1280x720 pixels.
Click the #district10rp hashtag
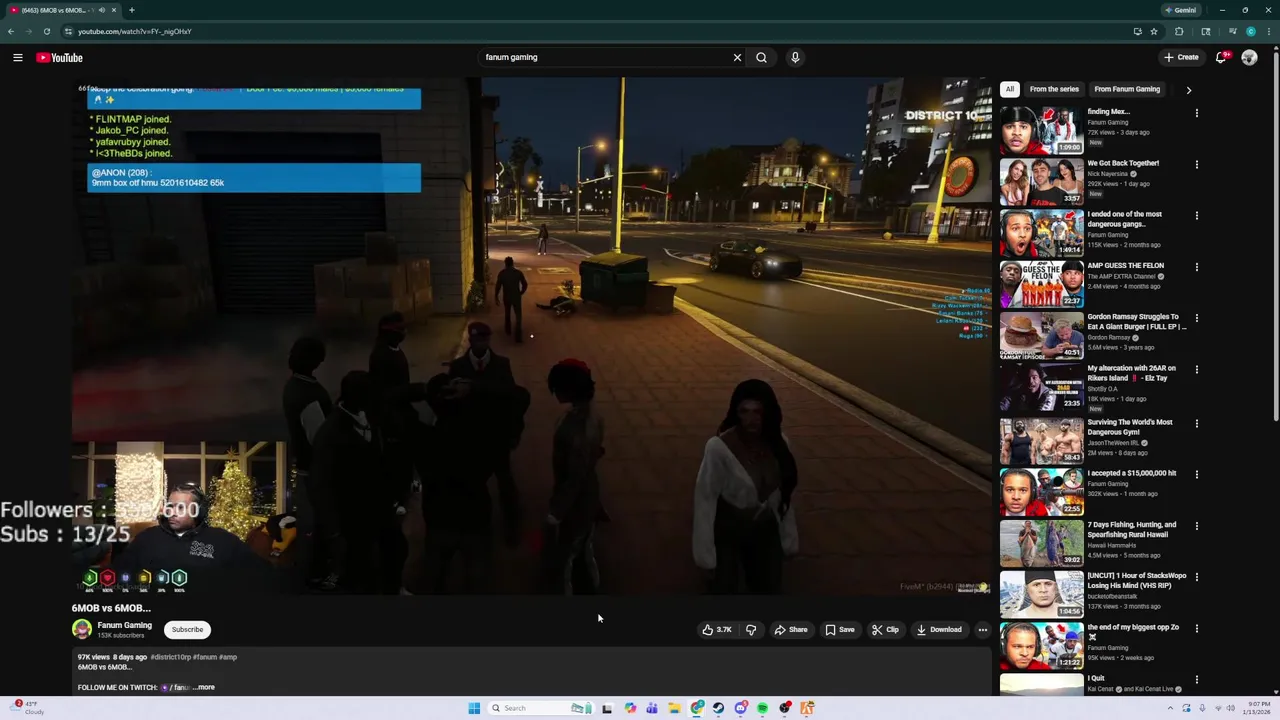pyautogui.click(x=170, y=657)
